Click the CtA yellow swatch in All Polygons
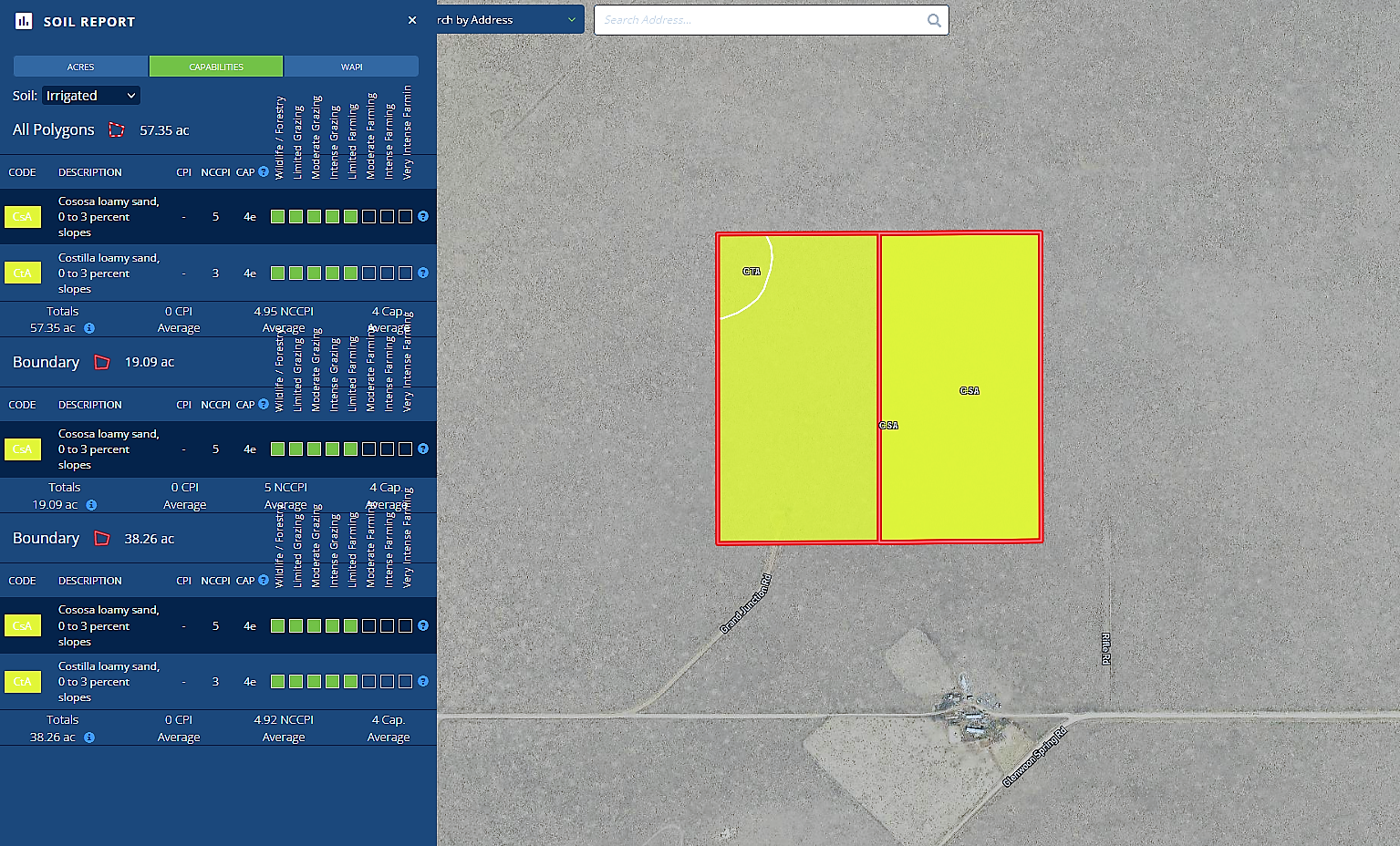Viewport: 1400px width, 846px height. pos(23,273)
